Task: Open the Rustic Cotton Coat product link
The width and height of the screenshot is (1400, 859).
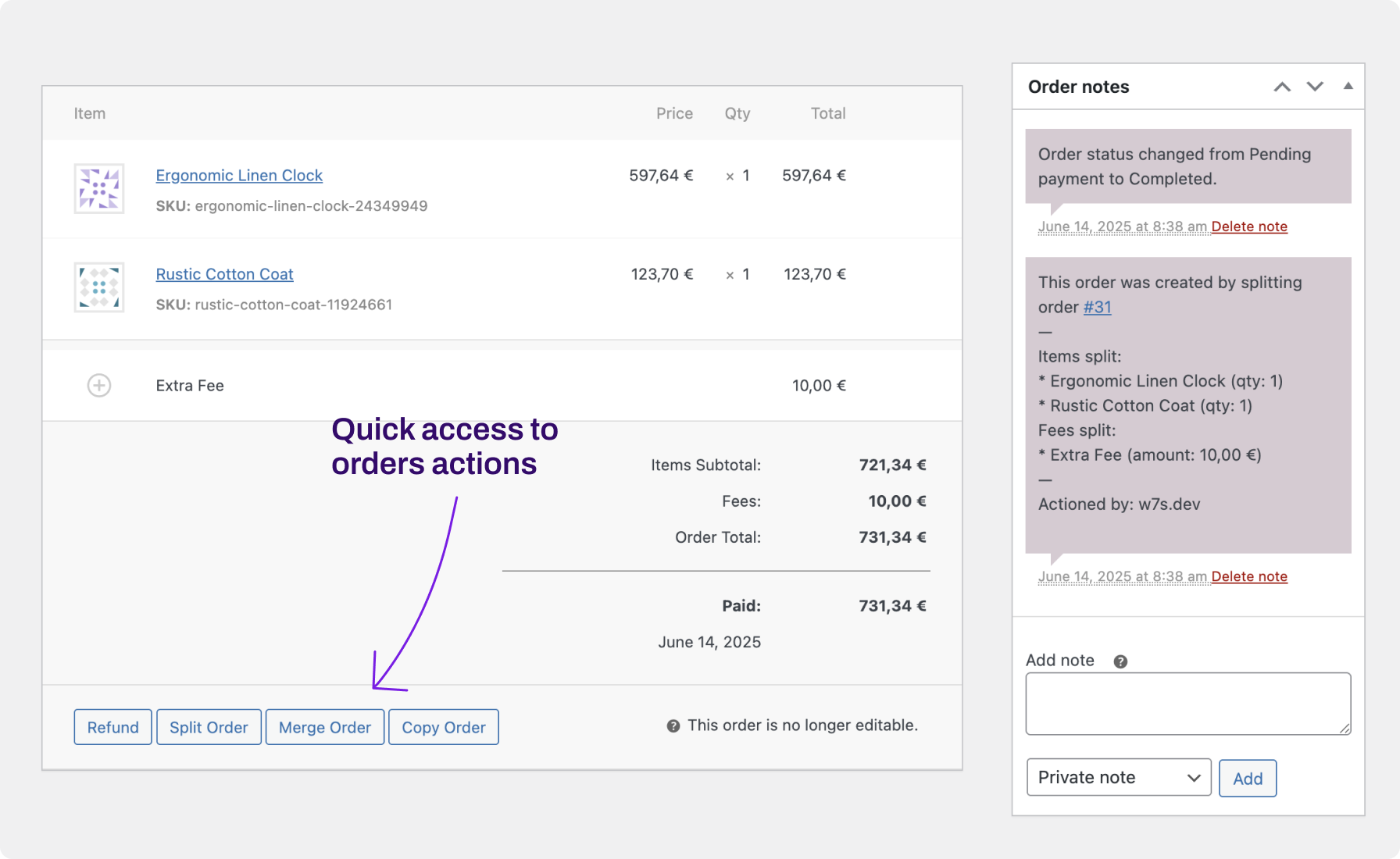Action: [224, 274]
